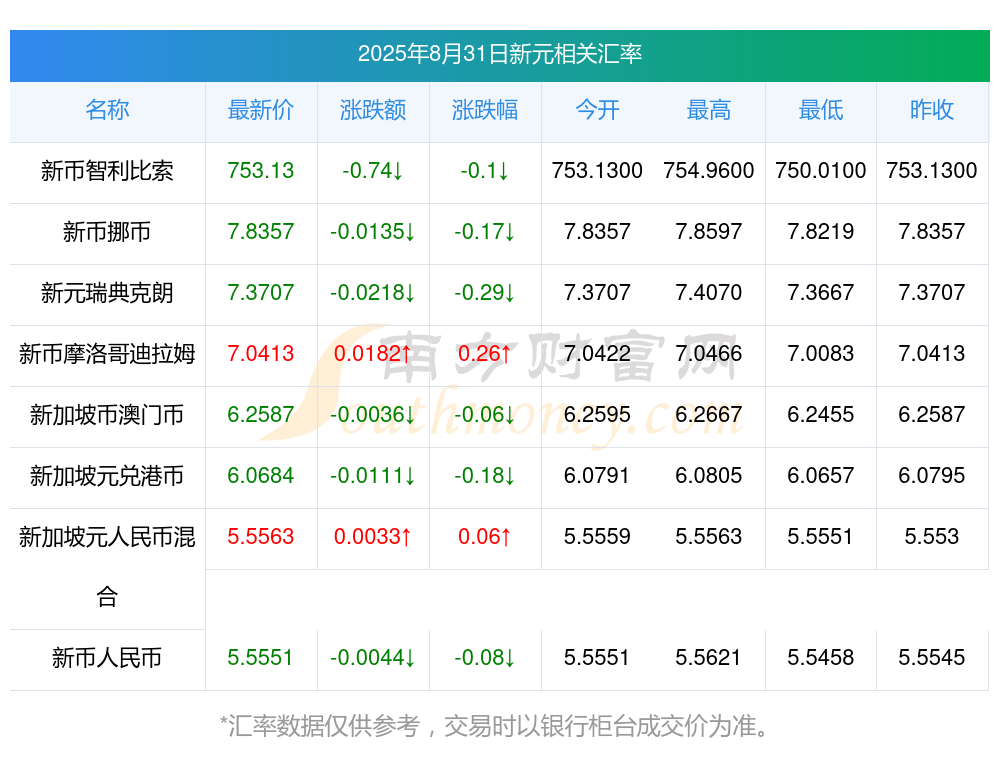Click change percent -0.29↓
Viewport: 1000px width, 757px height.
coord(485,293)
